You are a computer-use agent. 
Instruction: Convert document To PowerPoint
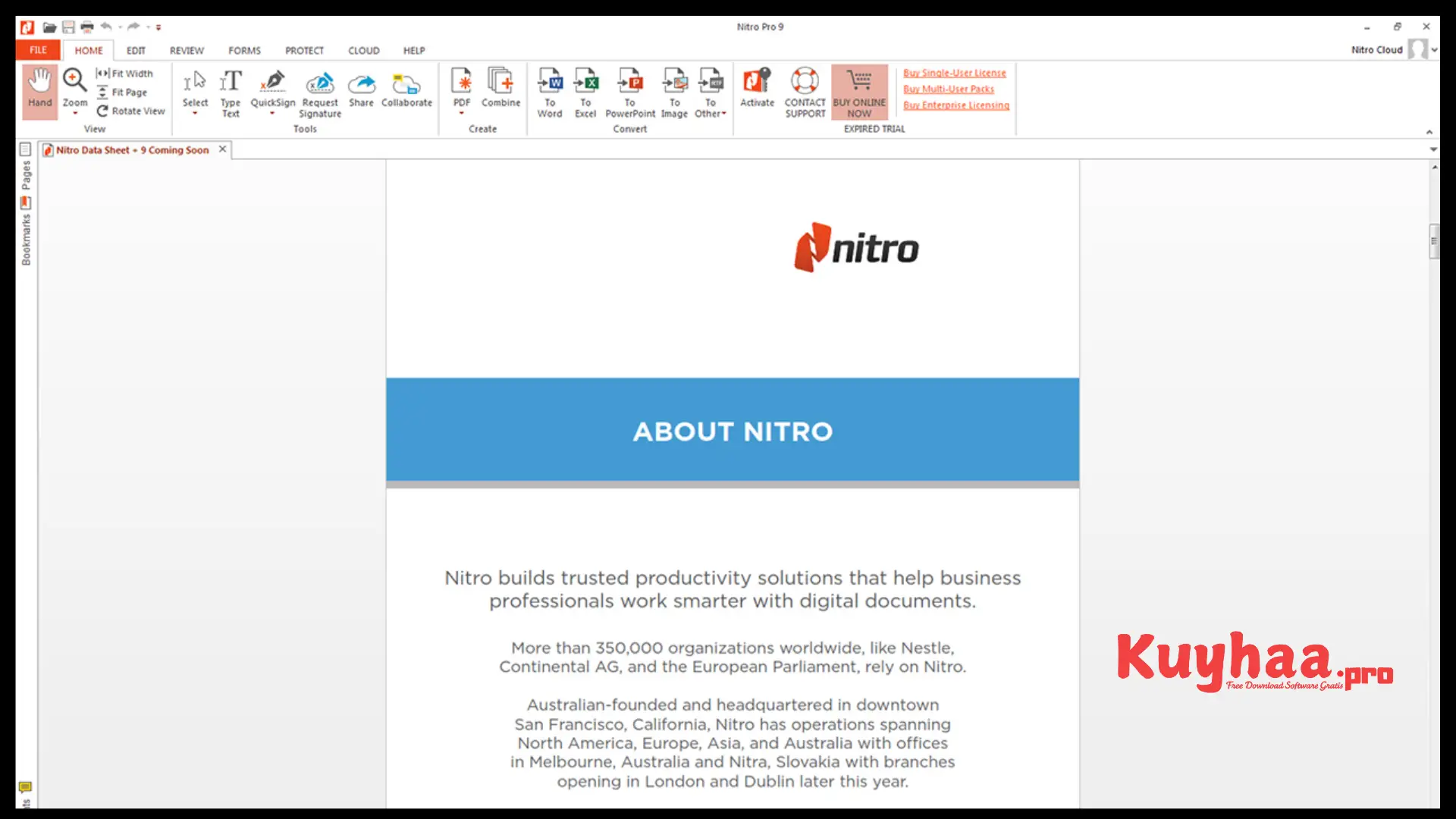coord(630,93)
